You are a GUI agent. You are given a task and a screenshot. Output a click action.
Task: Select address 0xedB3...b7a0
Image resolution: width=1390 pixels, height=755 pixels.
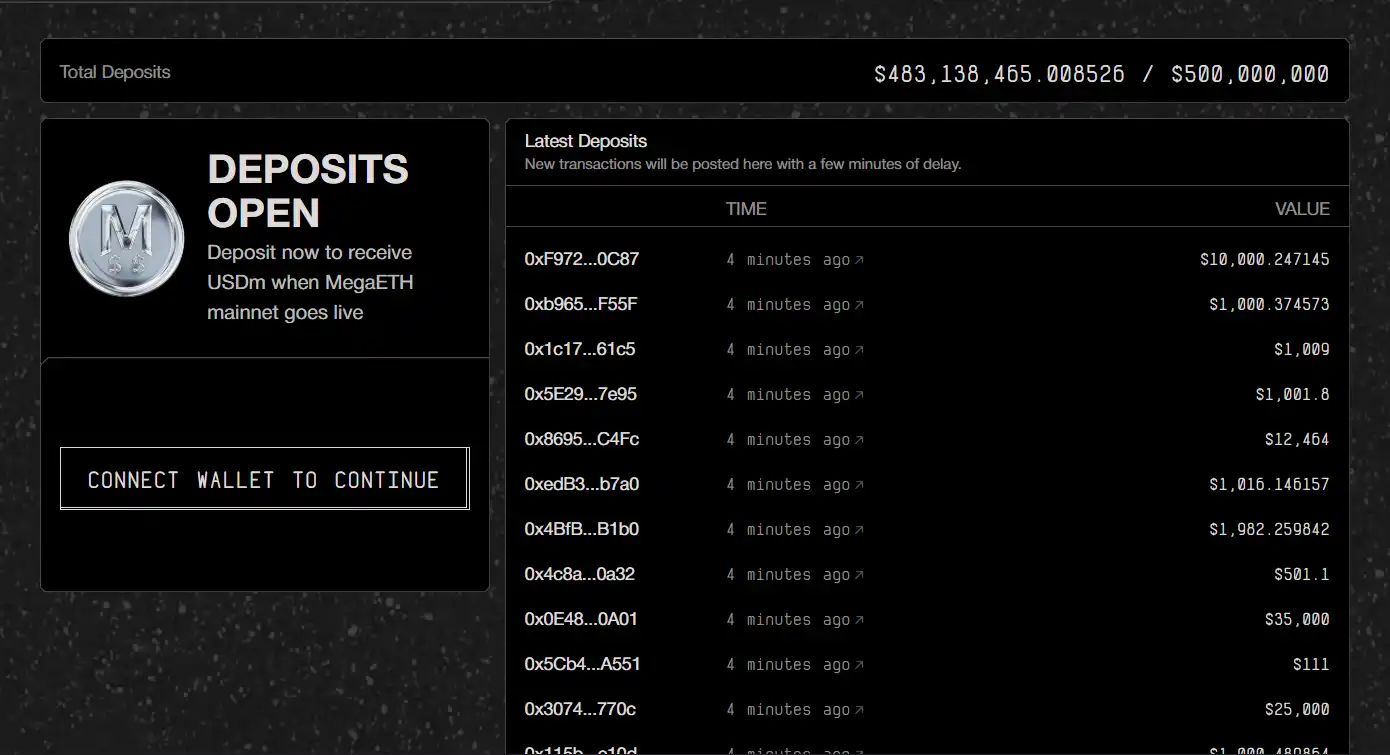point(582,484)
